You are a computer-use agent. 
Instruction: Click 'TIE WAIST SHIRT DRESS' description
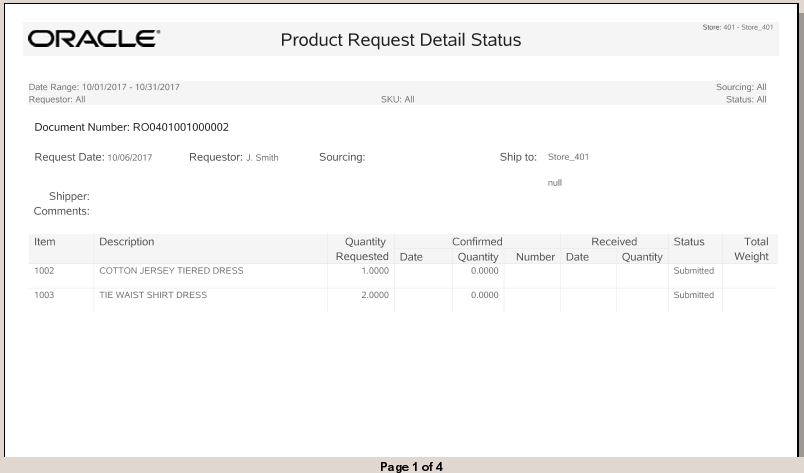point(153,295)
